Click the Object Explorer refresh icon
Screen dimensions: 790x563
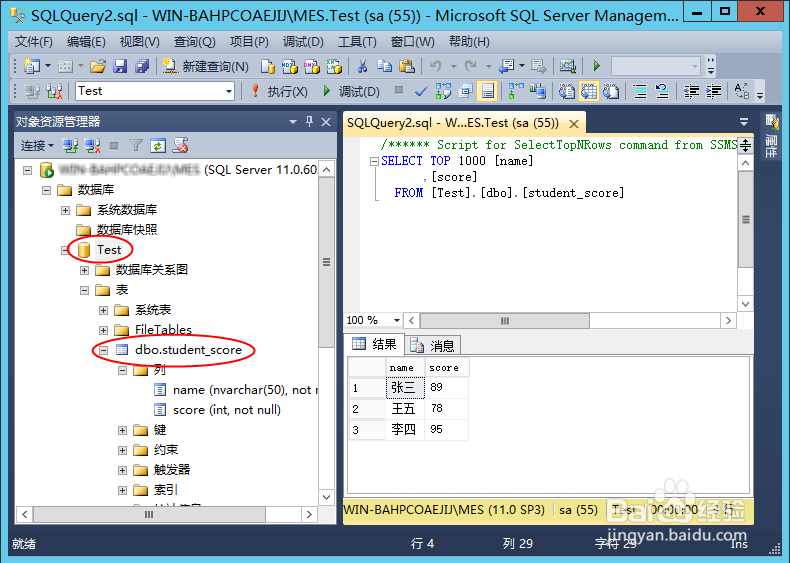158,146
